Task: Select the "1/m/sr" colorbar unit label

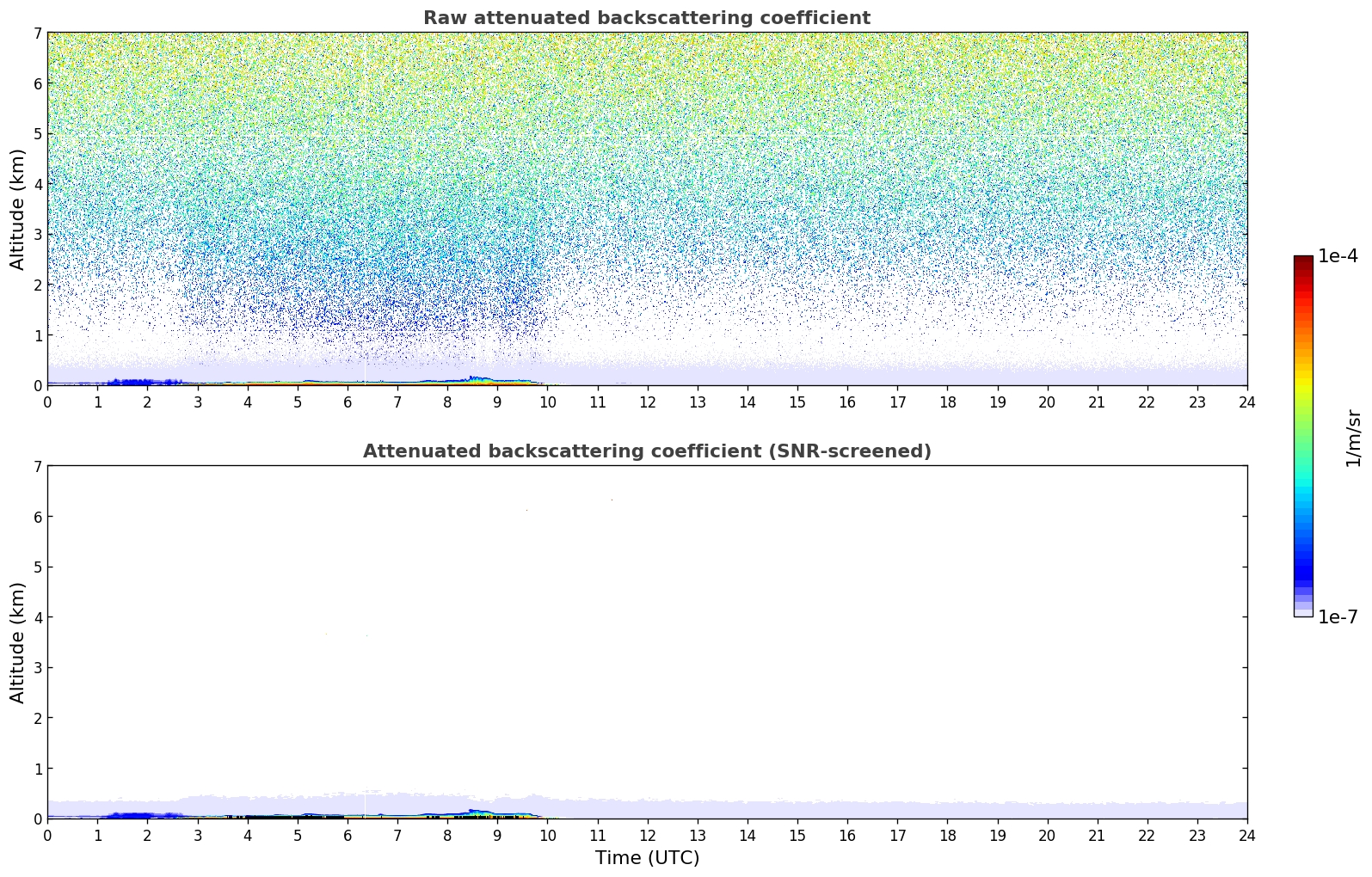Action: (x=1353, y=438)
